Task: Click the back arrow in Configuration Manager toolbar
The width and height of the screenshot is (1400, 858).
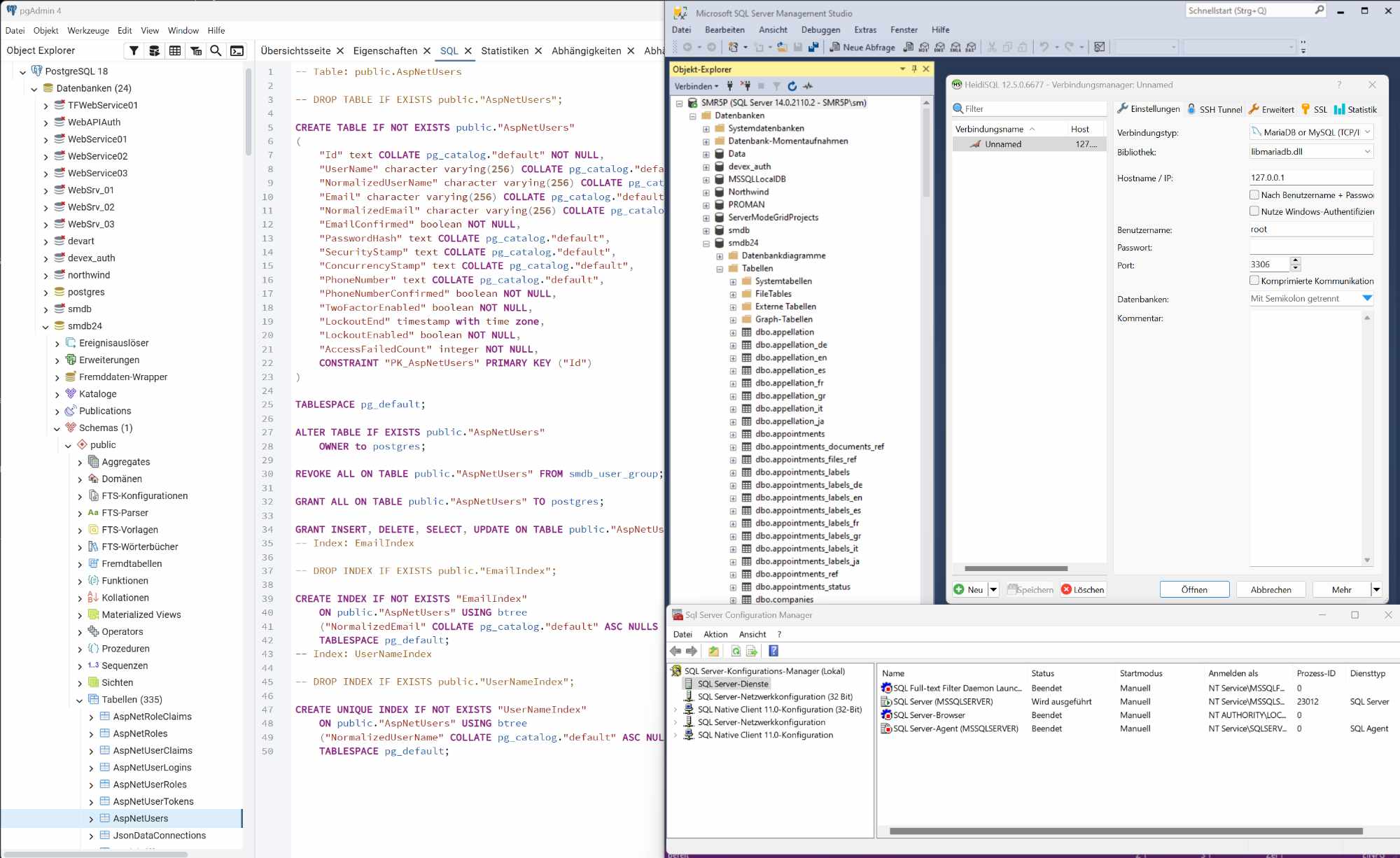Action: click(675, 651)
